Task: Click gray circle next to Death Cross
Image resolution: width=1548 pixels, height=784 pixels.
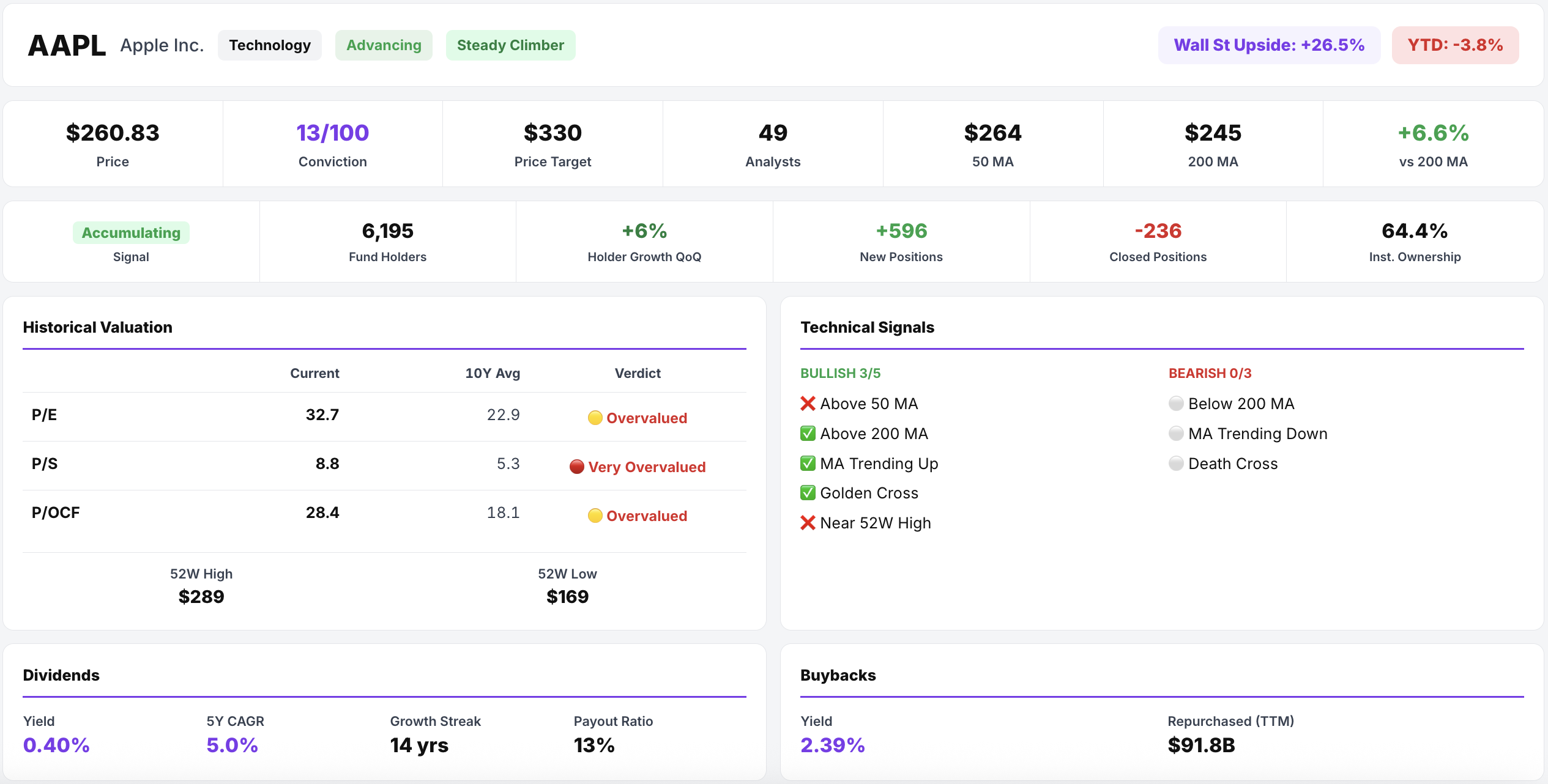Action: click(x=1175, y=464)
